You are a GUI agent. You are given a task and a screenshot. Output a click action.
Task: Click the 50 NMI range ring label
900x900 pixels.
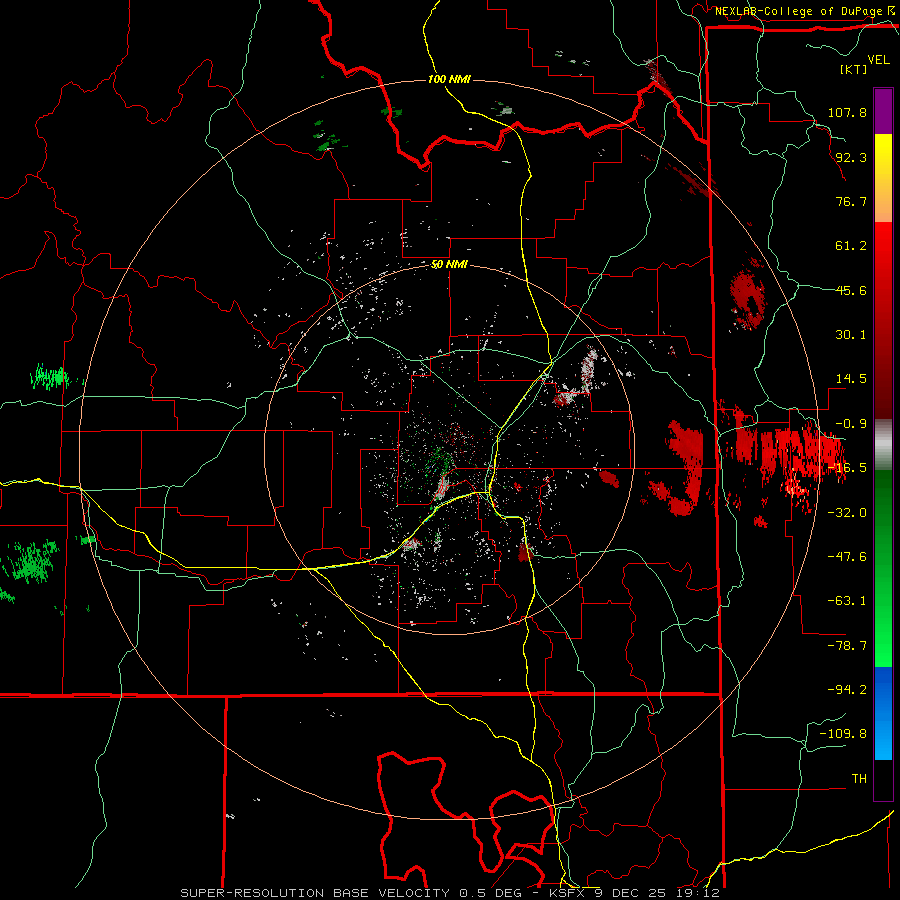coord(449,265)
